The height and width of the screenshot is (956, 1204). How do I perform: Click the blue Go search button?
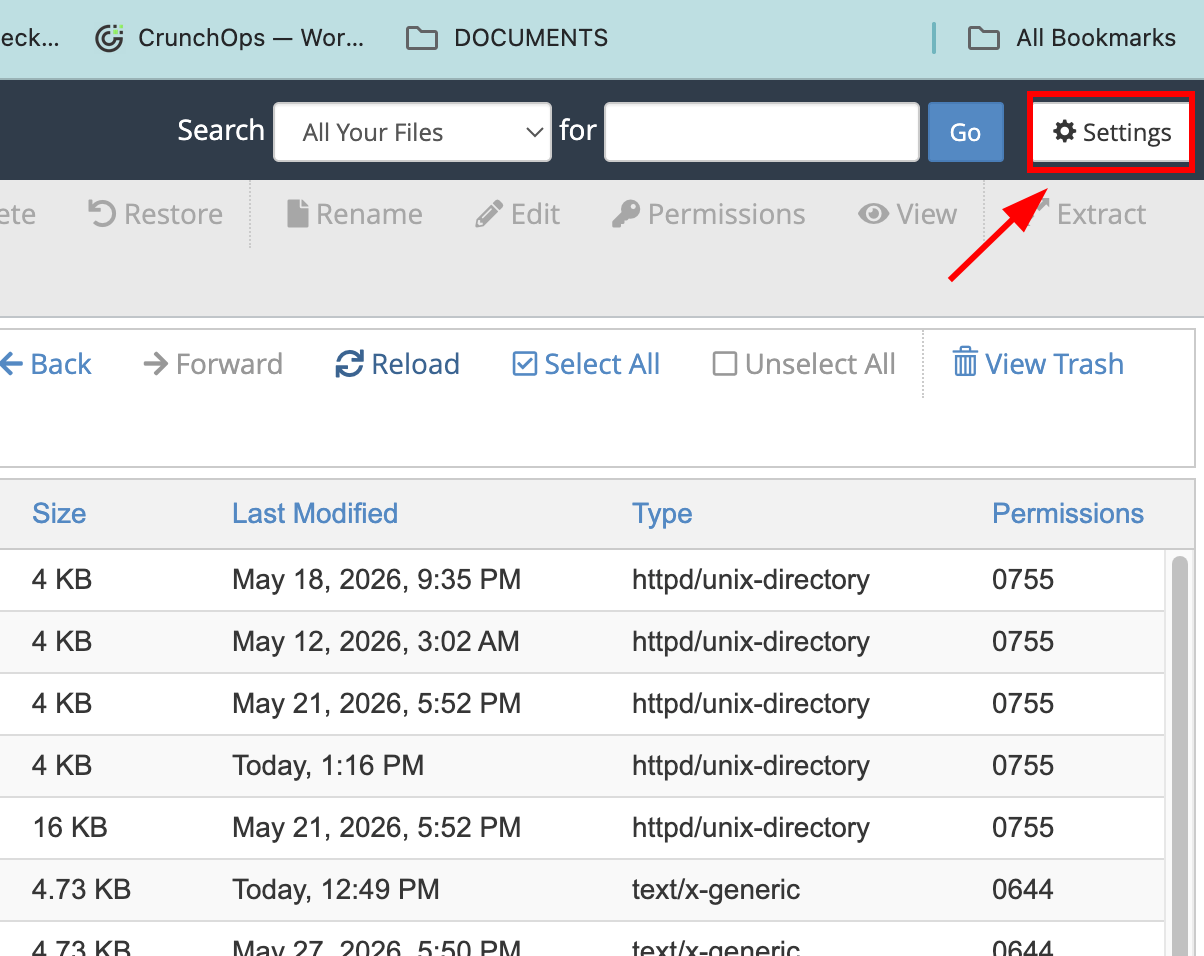(x=965, y=132)
